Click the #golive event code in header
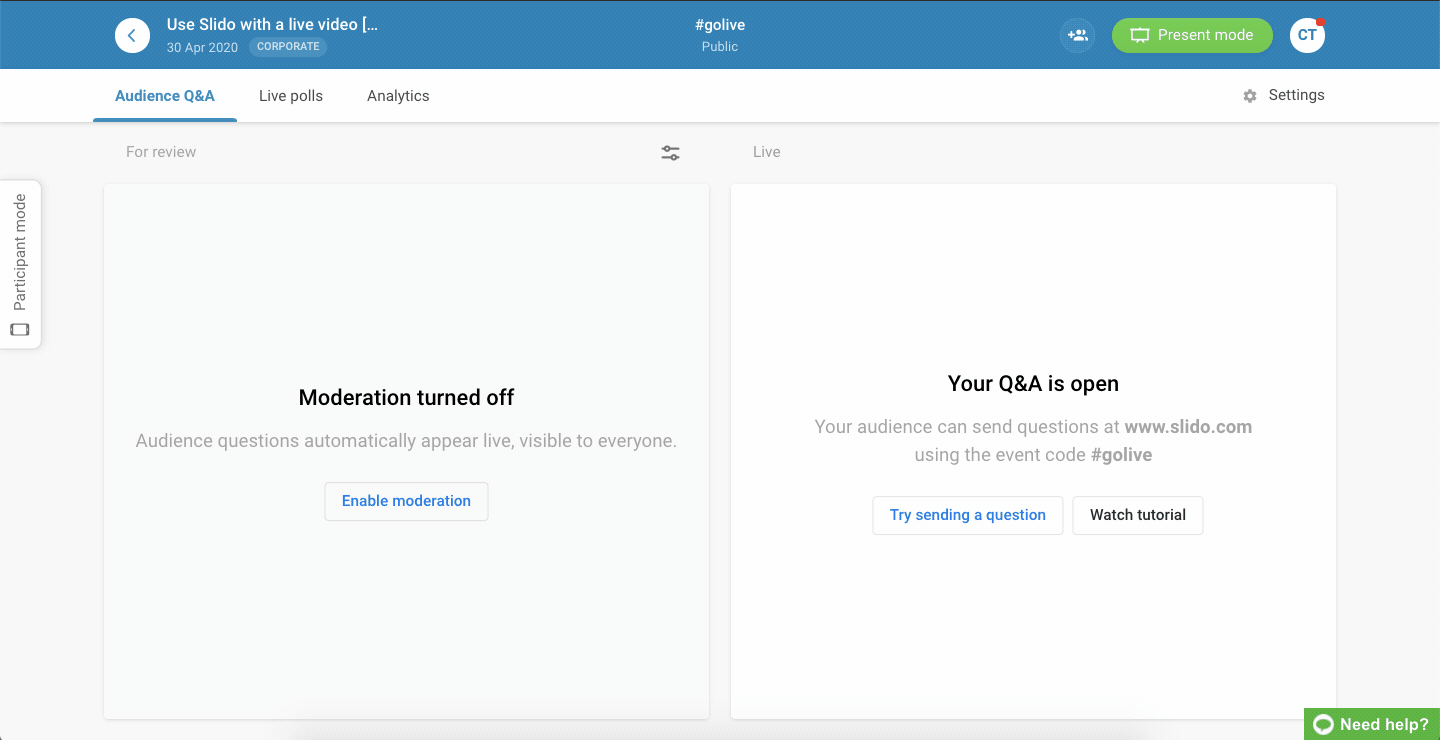This screenshot has height=740, width=1440. click(720, 25)
